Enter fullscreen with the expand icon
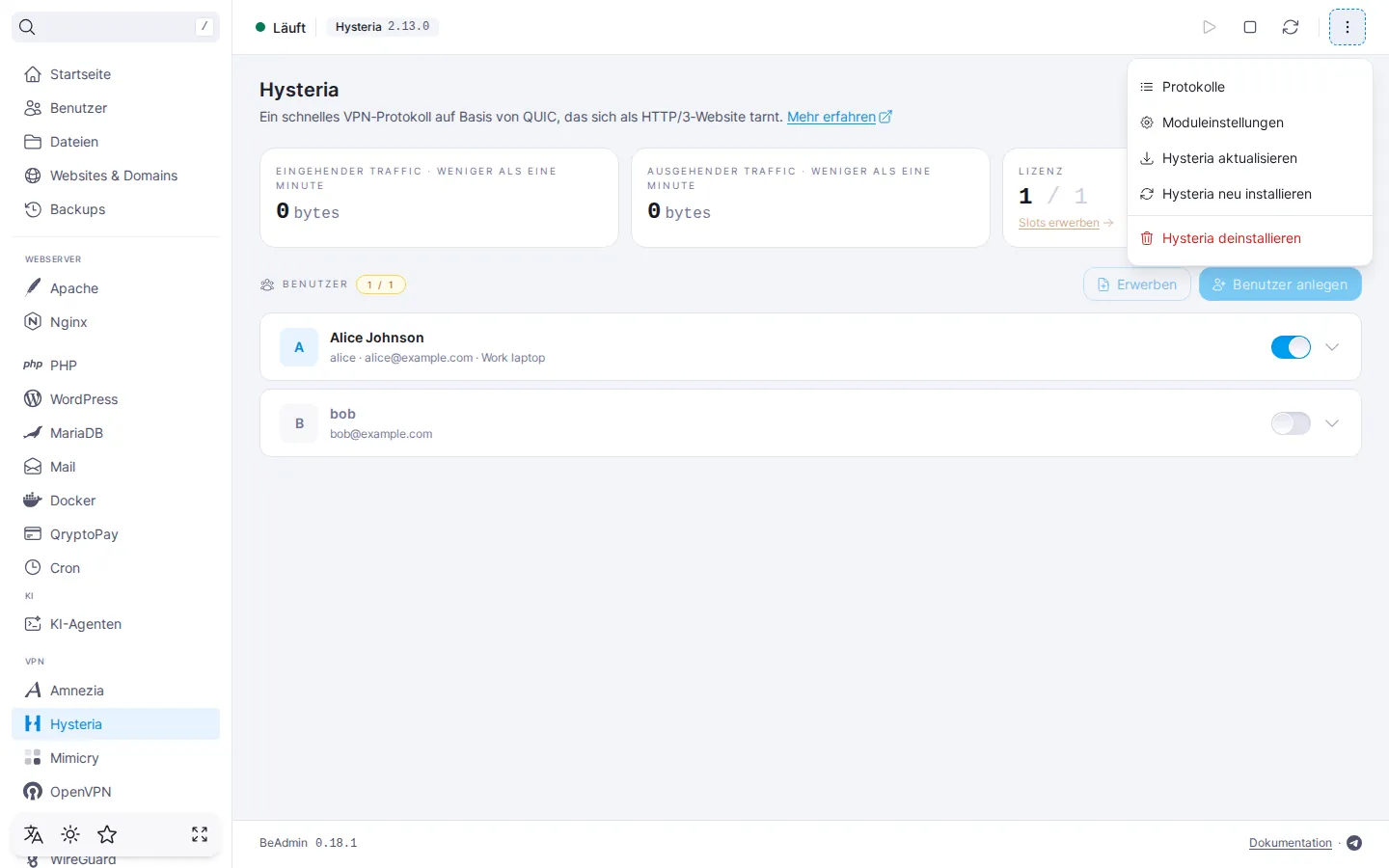The width and height of the screenshot is (1389, 868). [200, 834]
